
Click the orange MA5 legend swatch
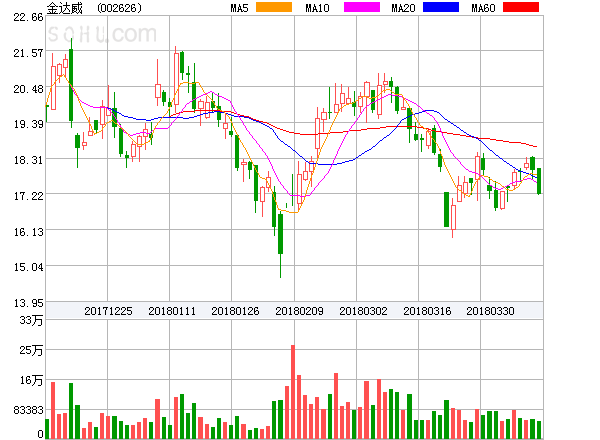[x=274, y=7]
